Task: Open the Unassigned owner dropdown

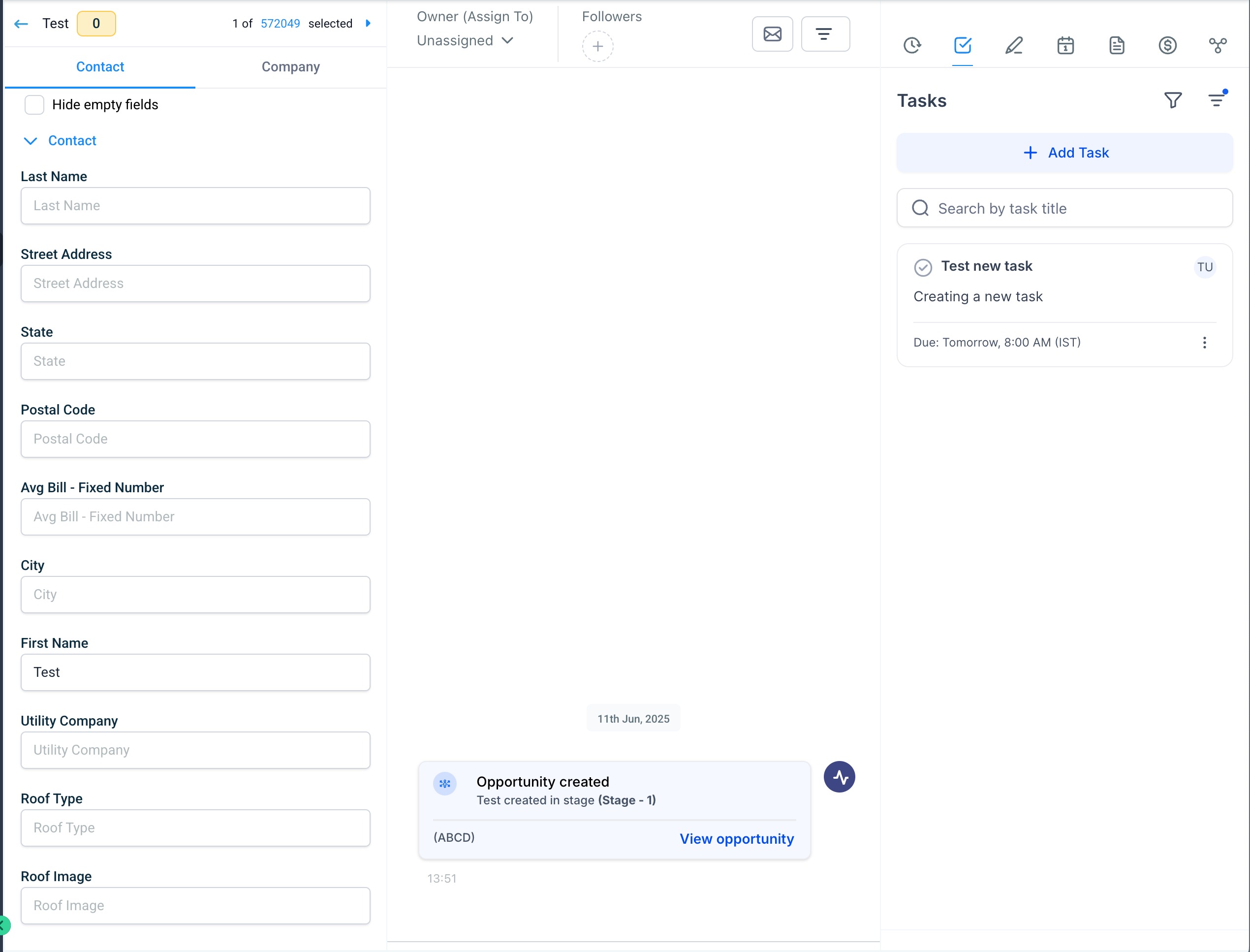Action: pyautogui.click(x=465, y=41)
